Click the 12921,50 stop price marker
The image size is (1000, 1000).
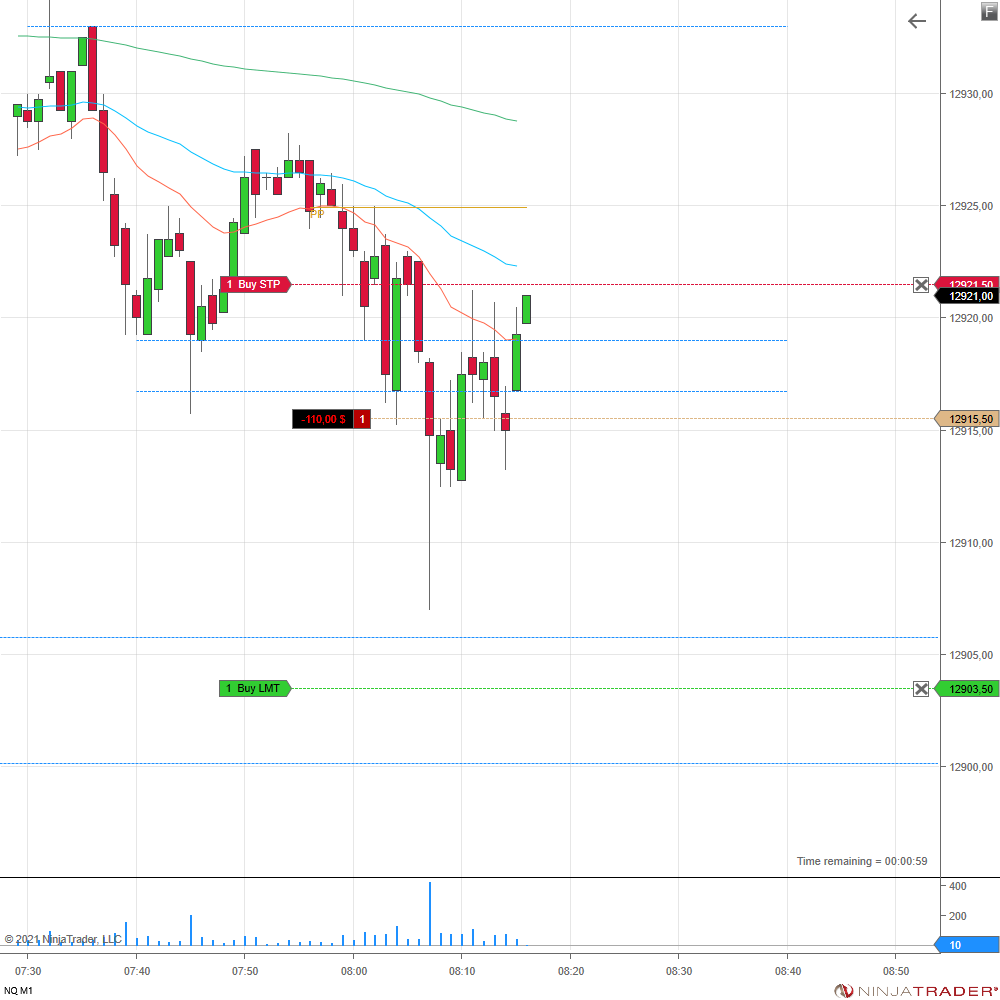point(968,284)
